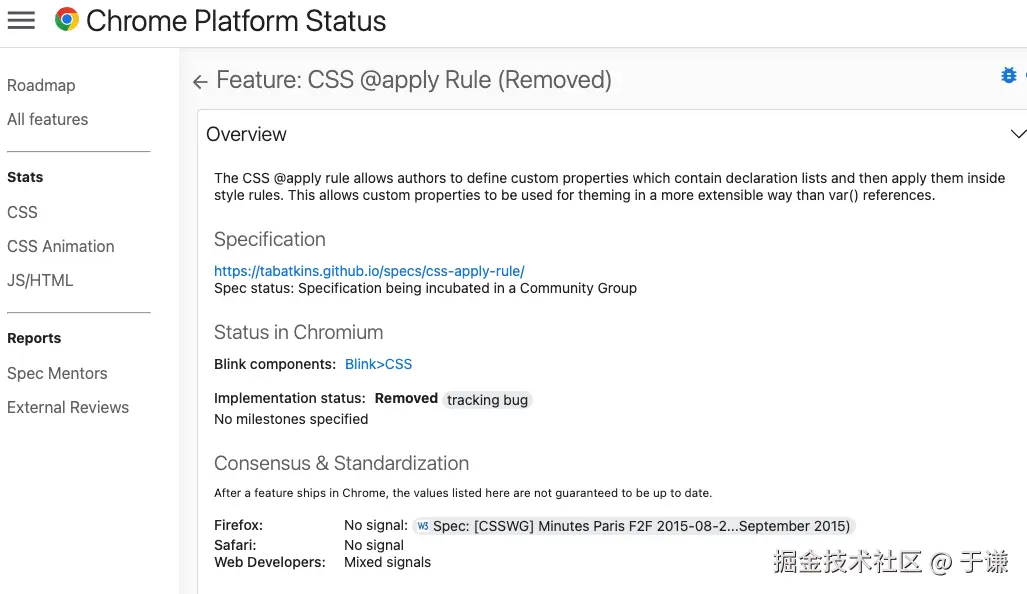Open External Reviews report
1027x594 pixels.
(68, 408)
